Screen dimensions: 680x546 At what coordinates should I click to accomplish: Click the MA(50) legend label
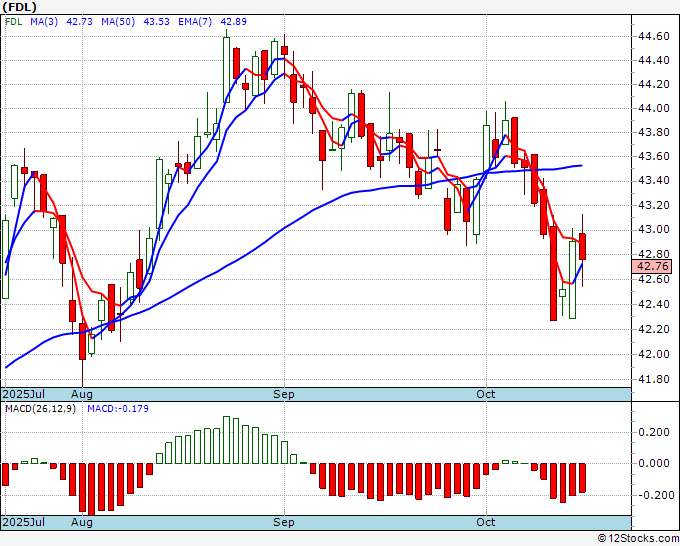click(x=118, y=22)
